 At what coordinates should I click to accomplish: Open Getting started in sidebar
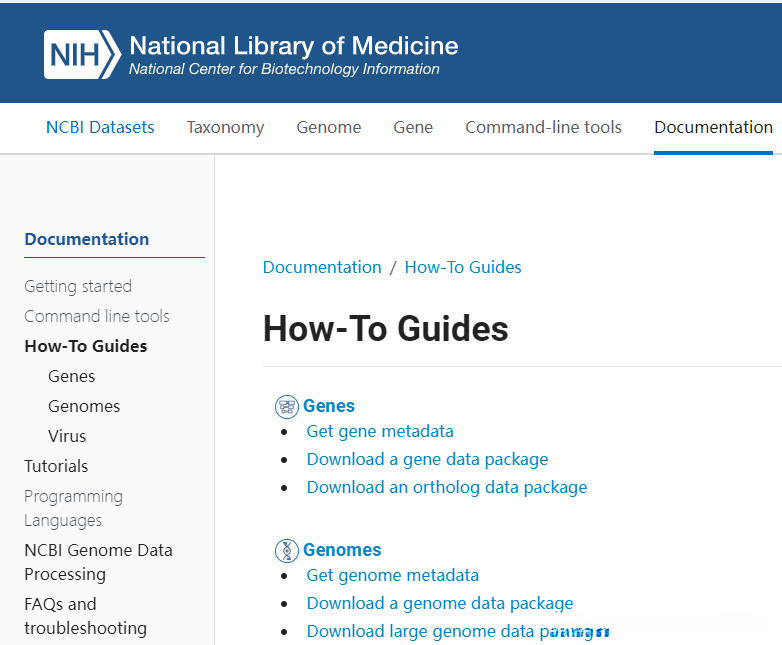(78, 286)
